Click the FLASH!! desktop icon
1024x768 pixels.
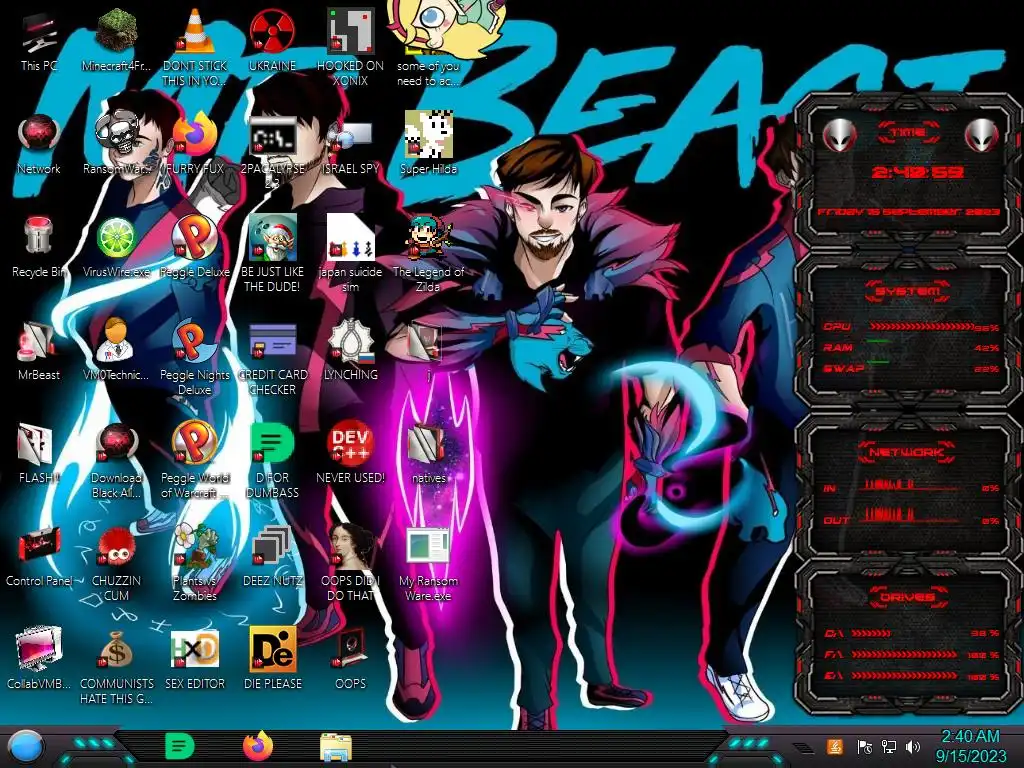pos(39,454)
